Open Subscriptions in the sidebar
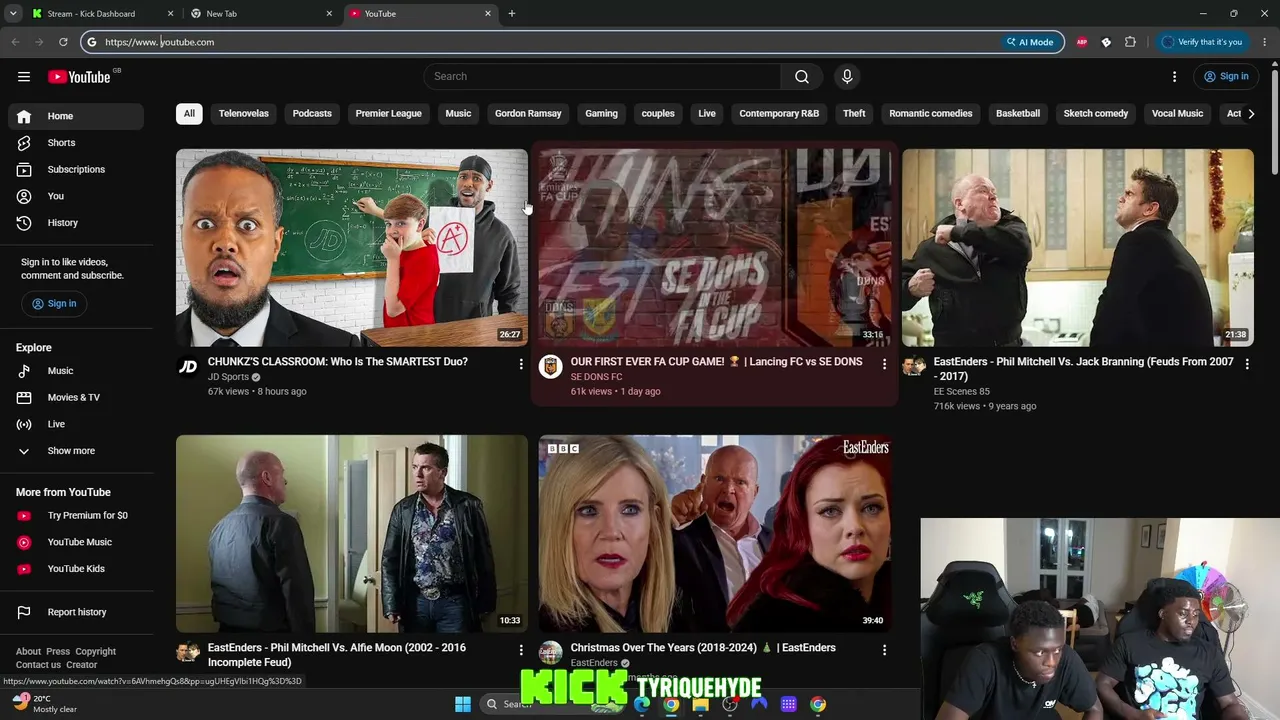The height and width of the screenshot is (720, 1280). [x=76, y=170]
